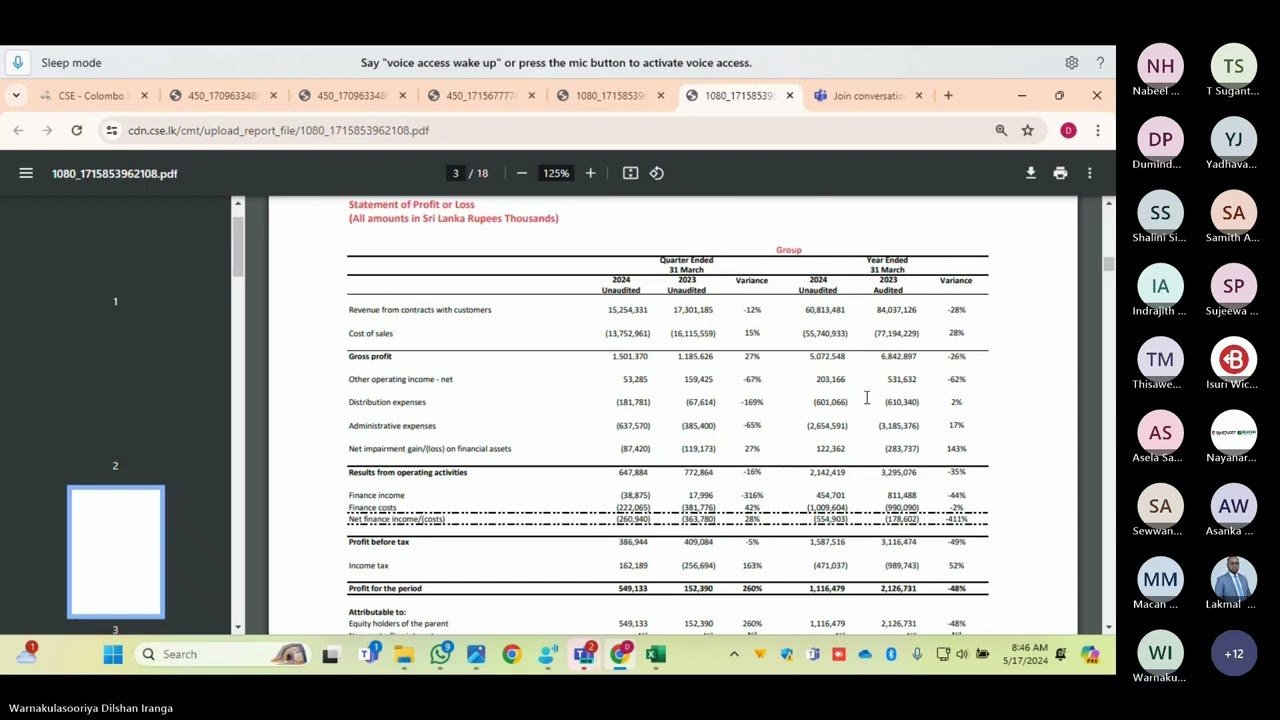Select the page 3 thumbnail
The width and height of the screenshot is (1280, 720).
115,551
